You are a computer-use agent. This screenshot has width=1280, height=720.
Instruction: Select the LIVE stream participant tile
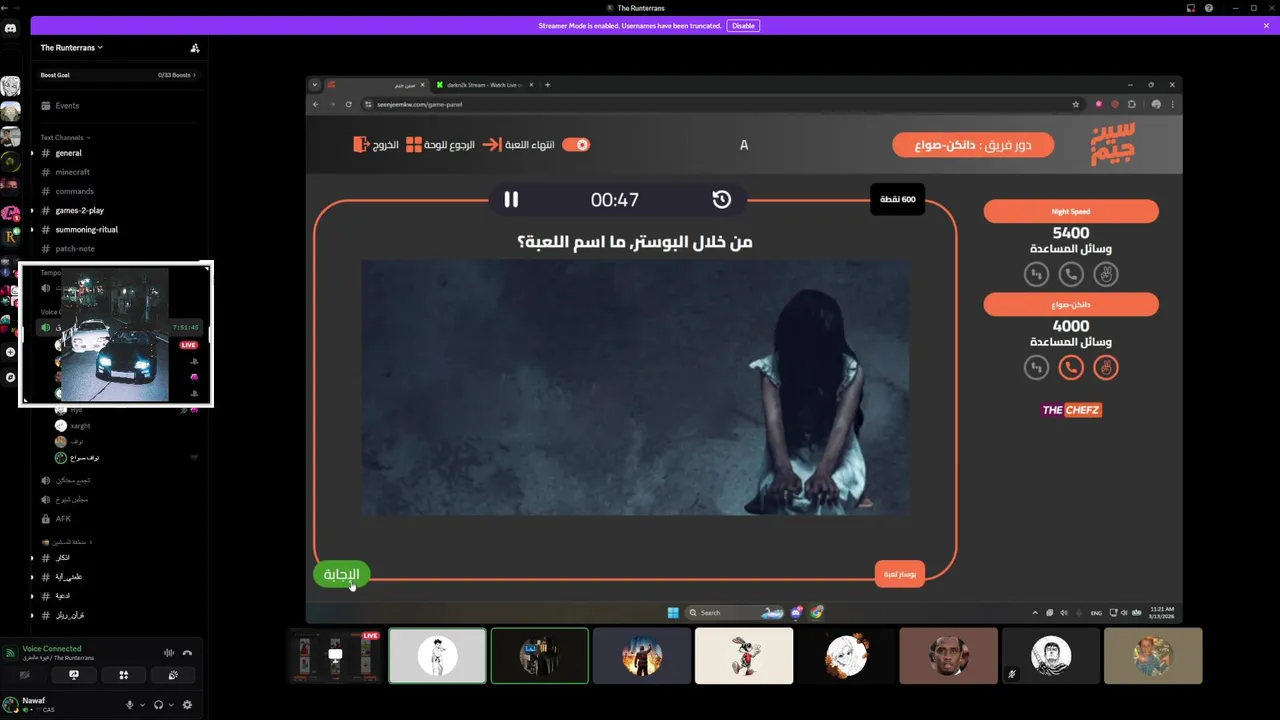tap(335, 656)
